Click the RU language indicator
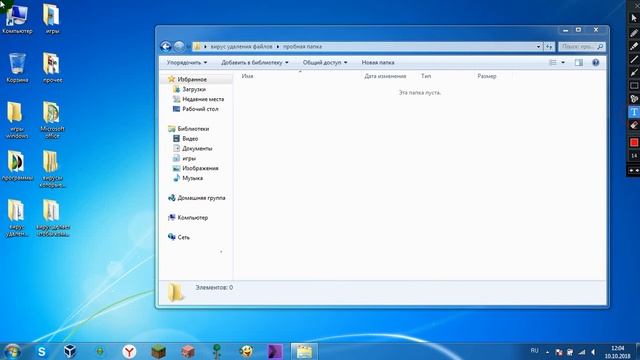Viewport: 640px width, 360px height. pos(534,351)
